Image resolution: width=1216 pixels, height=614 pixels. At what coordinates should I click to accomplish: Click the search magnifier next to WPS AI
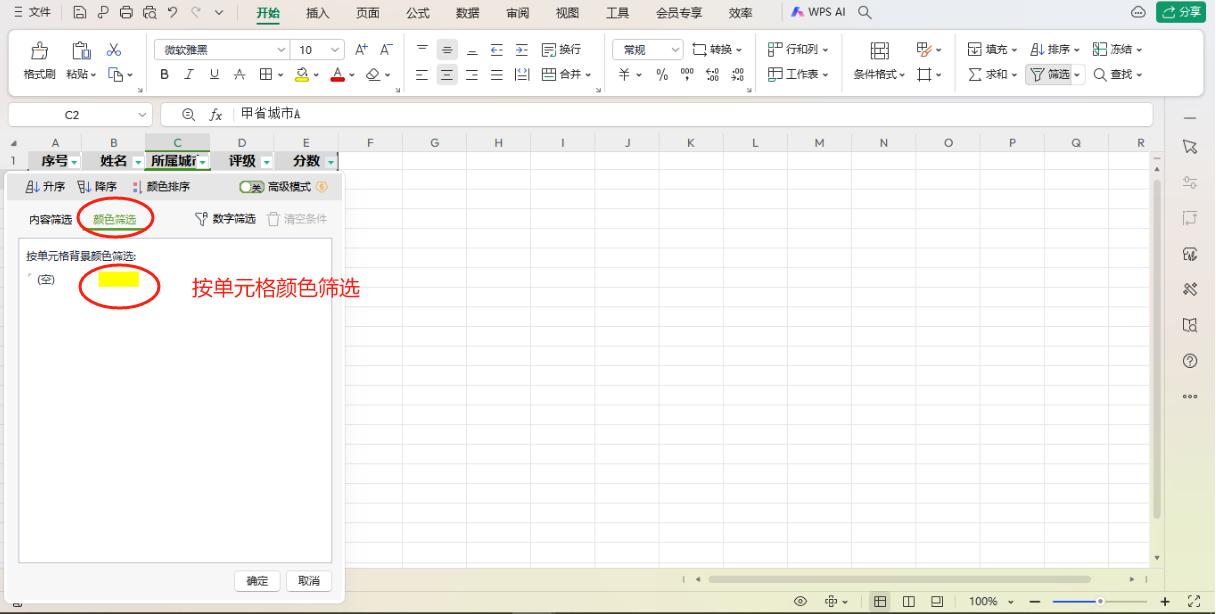click(x=864, y=13)
